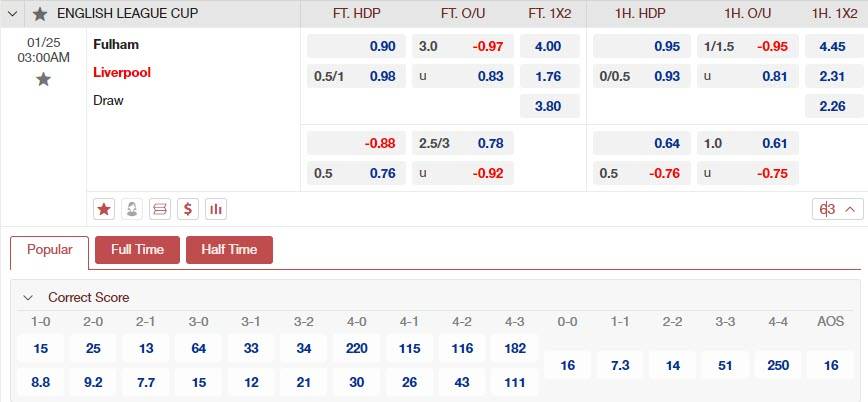Choose FT over 3.0 odds -0.97
Screen dimensions: 868x402
pos(464,46)
